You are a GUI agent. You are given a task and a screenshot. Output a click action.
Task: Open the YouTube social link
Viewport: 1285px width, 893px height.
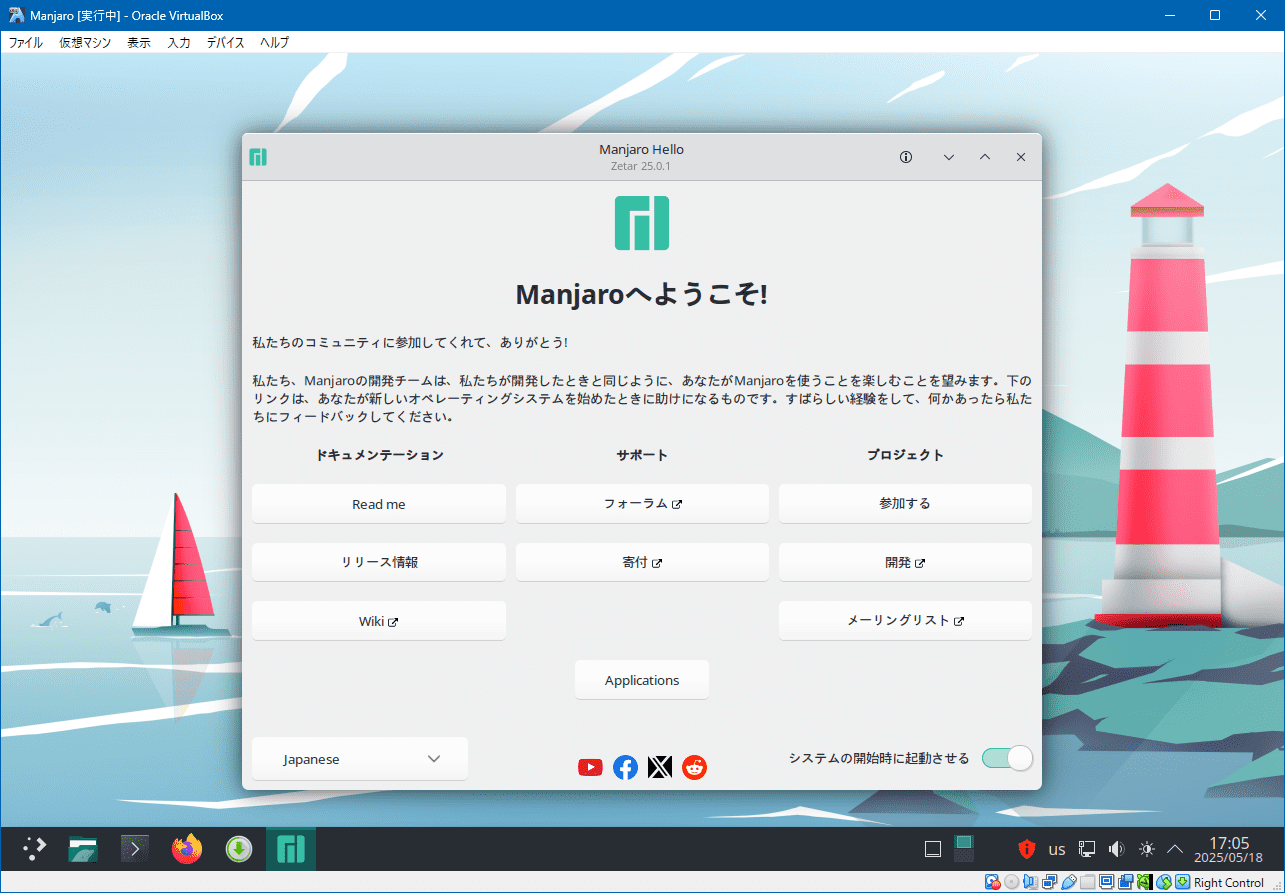pos(590,767)
